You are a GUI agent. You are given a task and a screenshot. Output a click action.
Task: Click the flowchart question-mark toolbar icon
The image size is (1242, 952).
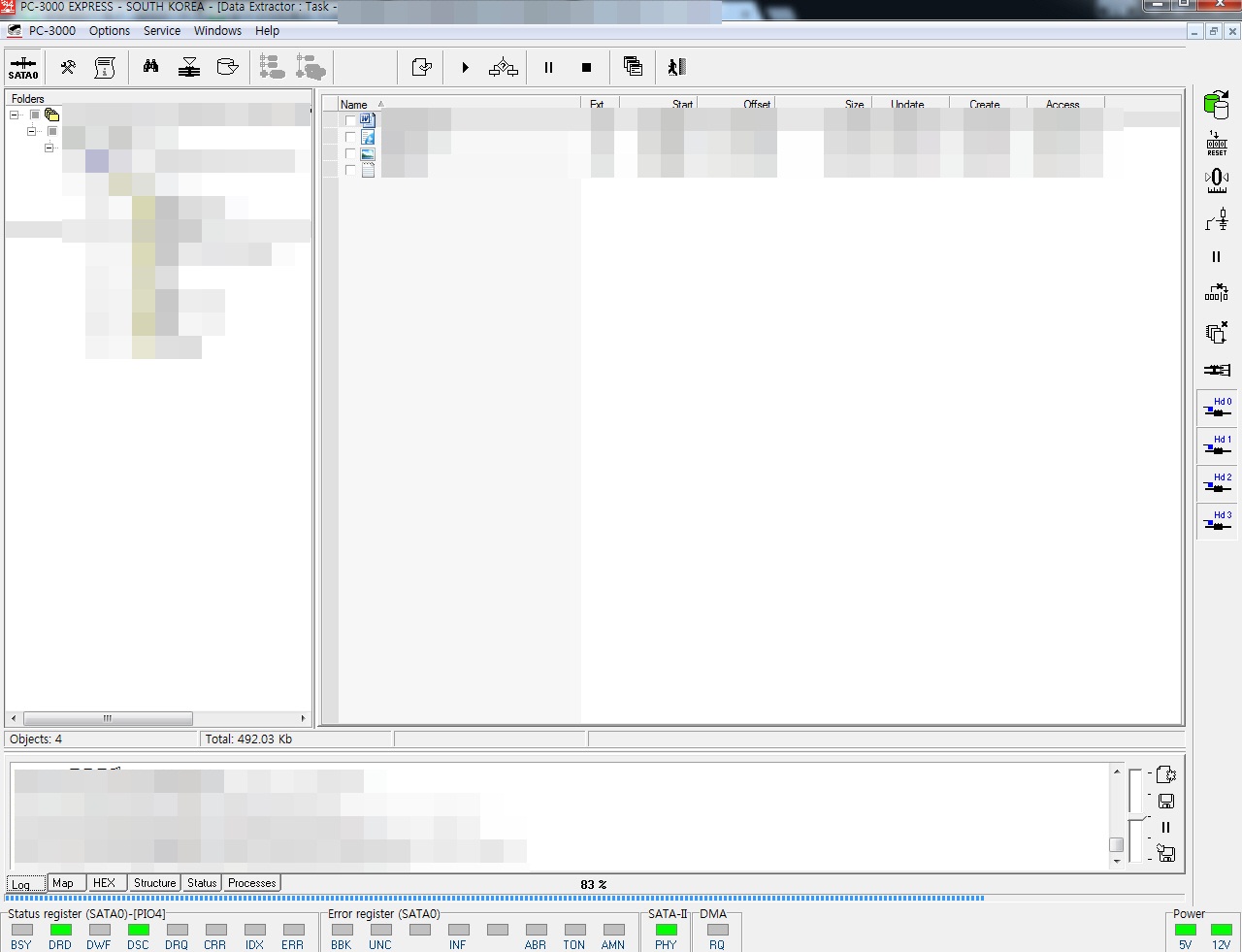pos(504,68)
